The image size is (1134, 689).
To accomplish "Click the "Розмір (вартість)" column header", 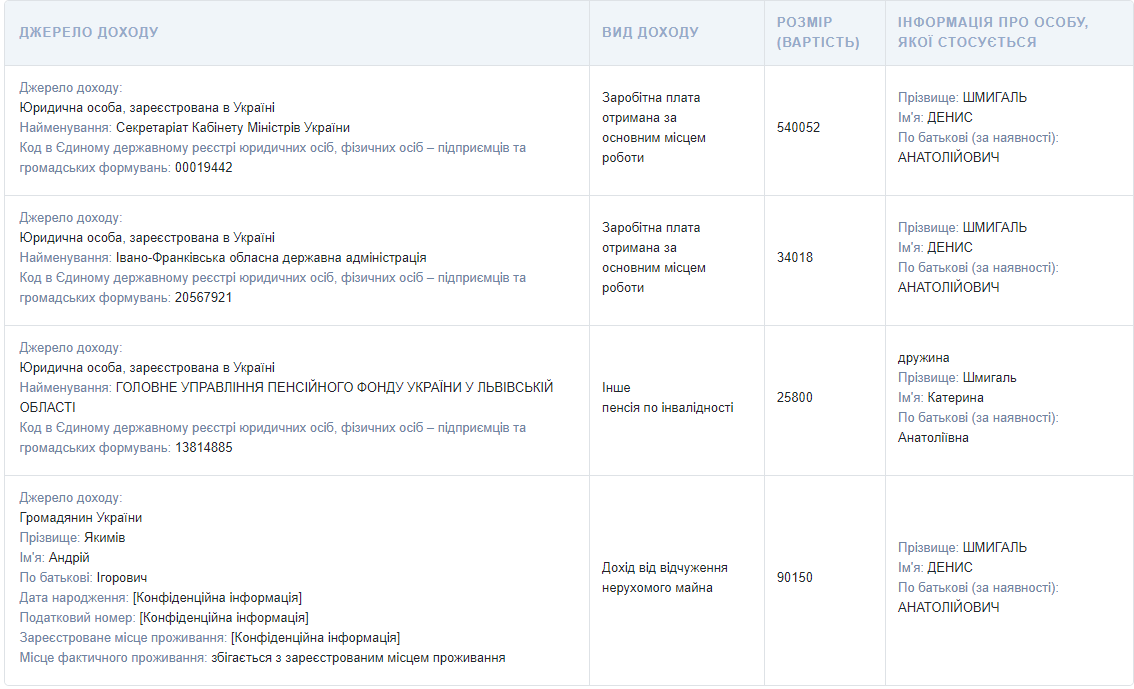I will click(818, 32).
